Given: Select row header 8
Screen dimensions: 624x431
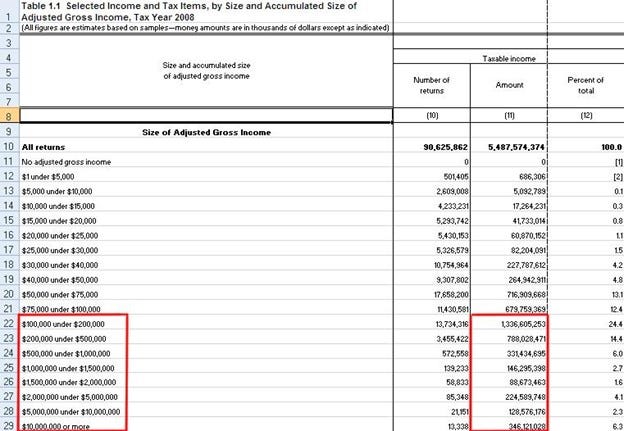Looking at the screenshot, I should 9,116.
